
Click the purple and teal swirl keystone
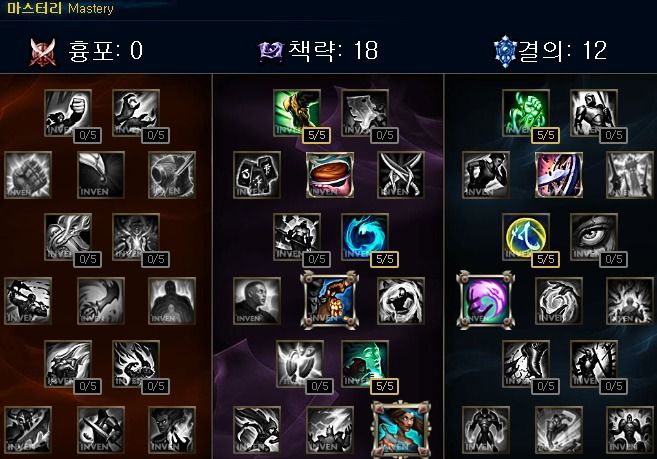pos(485,300)
